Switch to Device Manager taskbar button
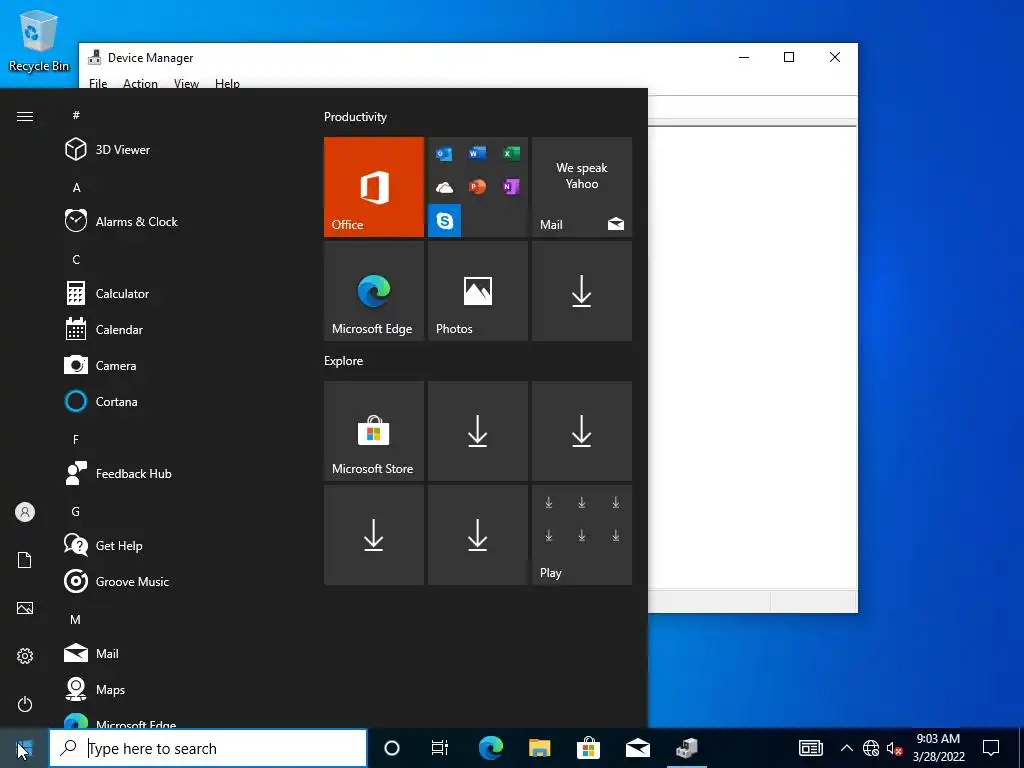Viewport: 1024px width, 768px height. 686,748
